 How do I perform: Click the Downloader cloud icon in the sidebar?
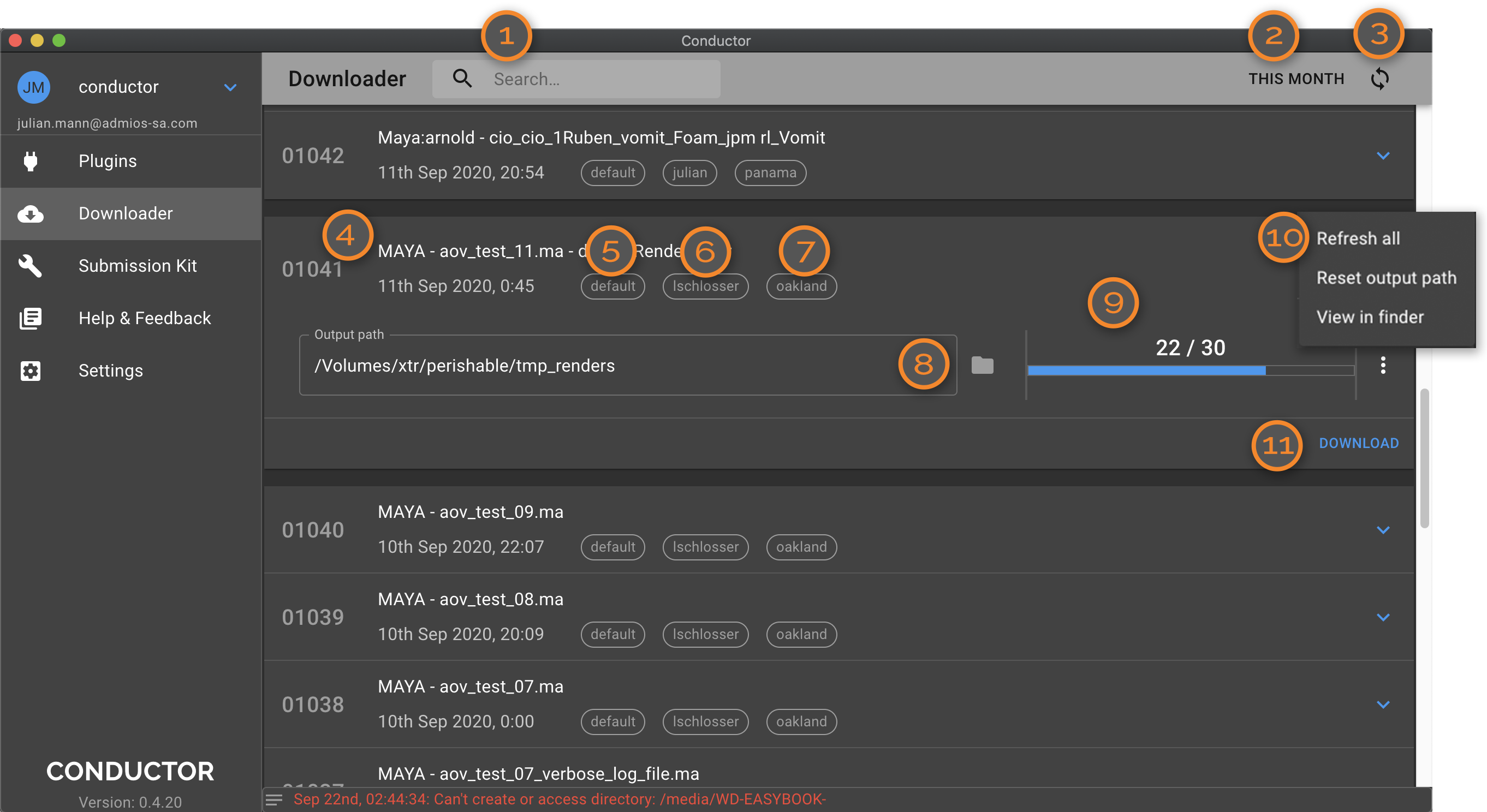click(x=31, y=213)
